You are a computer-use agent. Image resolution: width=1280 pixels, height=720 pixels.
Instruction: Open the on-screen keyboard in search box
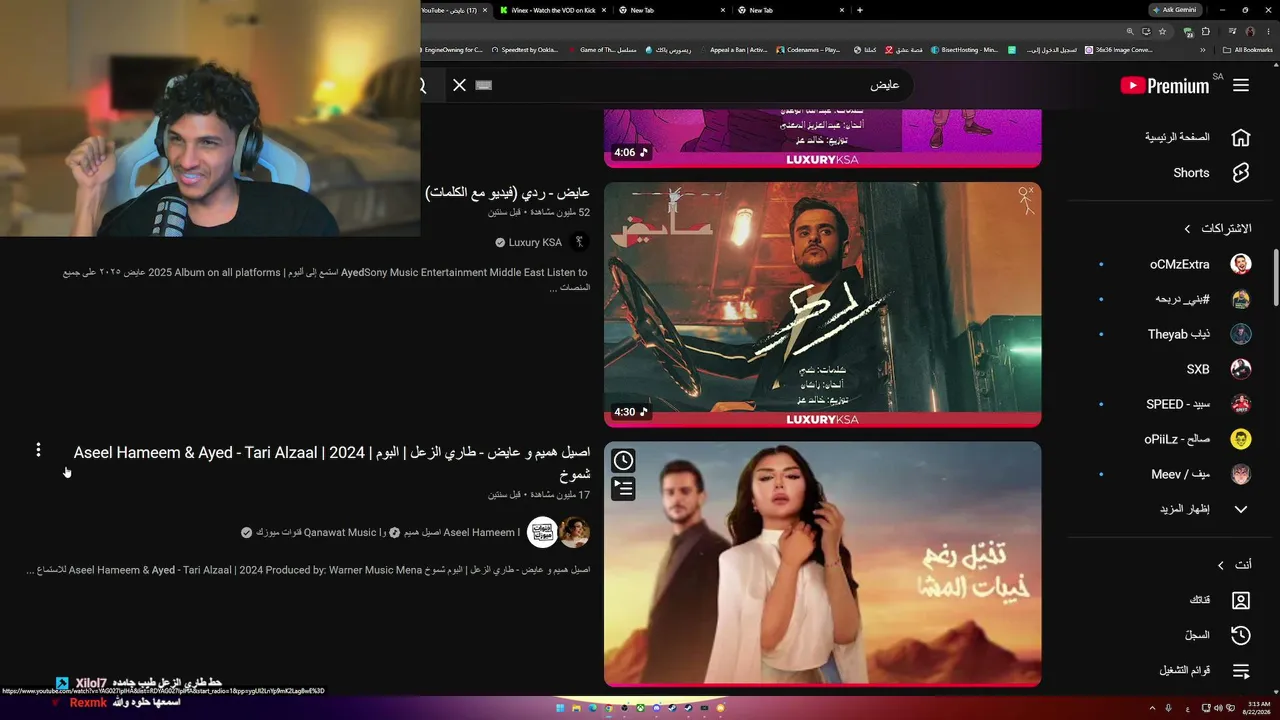484,85
